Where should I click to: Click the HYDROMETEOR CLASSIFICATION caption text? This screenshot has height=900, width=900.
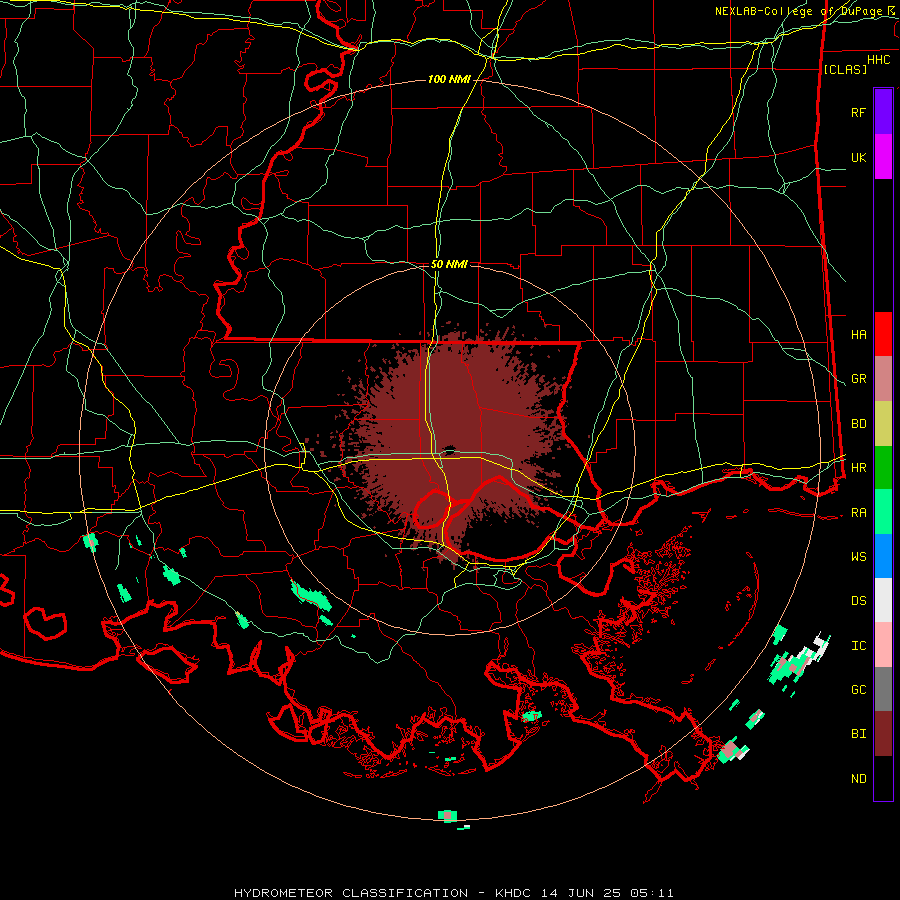351,893
